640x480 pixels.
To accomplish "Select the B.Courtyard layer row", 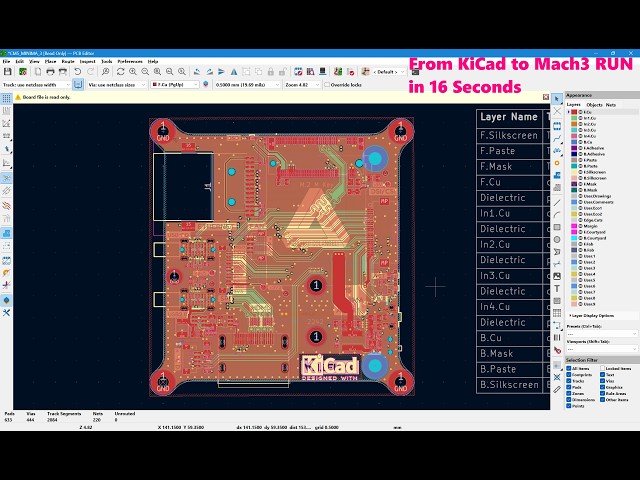I will click(602, 238).
